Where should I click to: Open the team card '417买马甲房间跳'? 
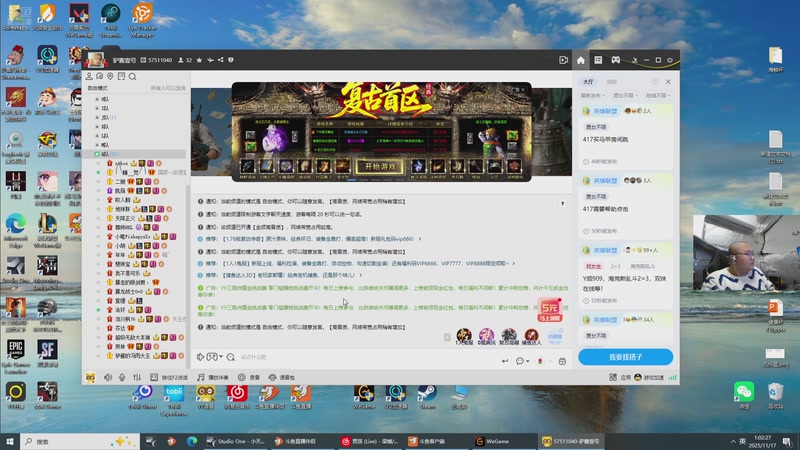pos(626,136)
